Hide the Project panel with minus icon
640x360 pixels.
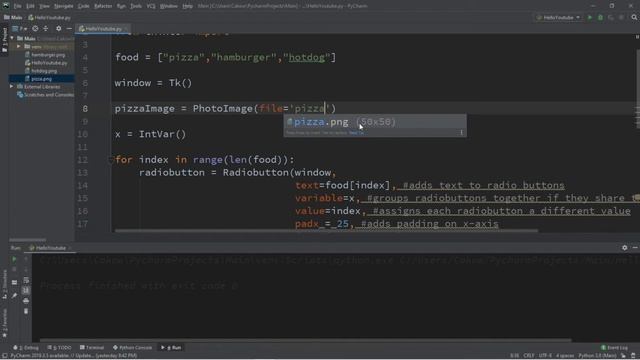click(x=69, y=29)
